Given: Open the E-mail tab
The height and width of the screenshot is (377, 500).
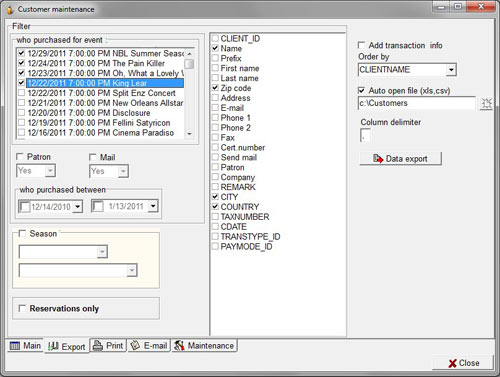Looking at the screenshot, I should [149, 346].
